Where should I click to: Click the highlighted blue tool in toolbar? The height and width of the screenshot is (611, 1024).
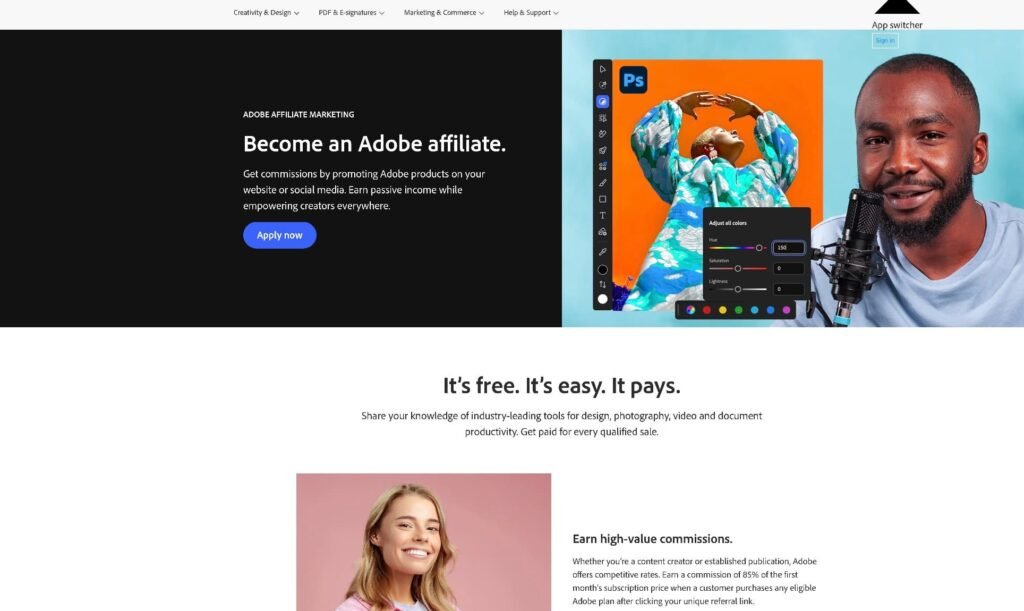pos(602,102)
